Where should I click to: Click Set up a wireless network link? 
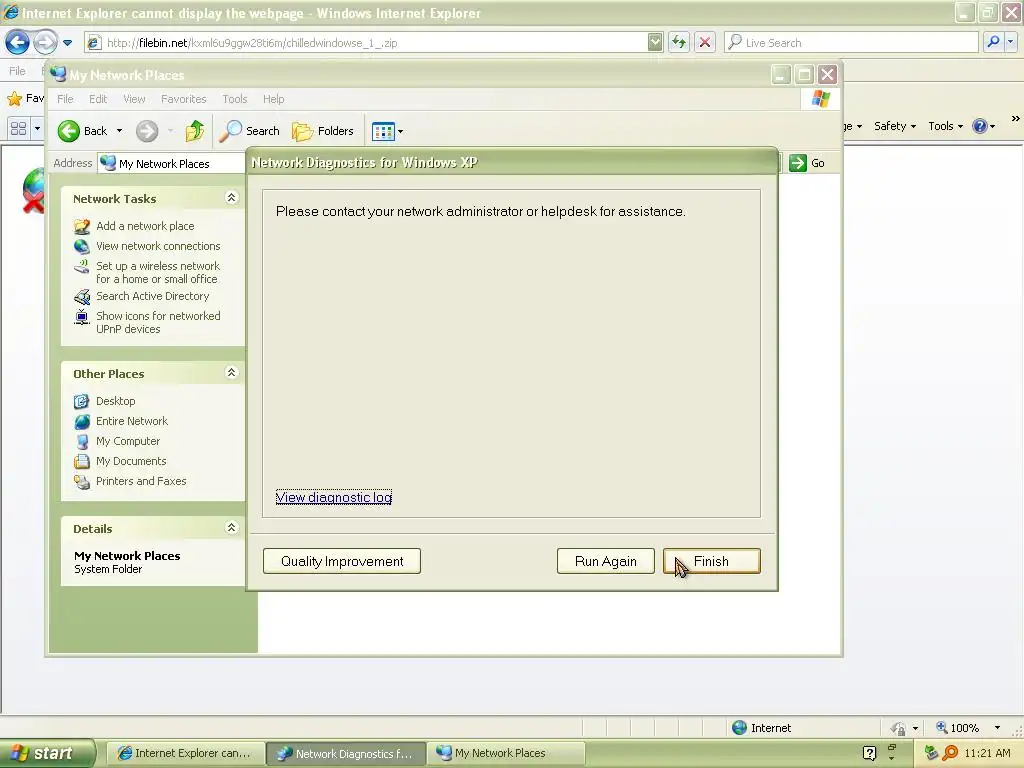click(x=158, y=272)
